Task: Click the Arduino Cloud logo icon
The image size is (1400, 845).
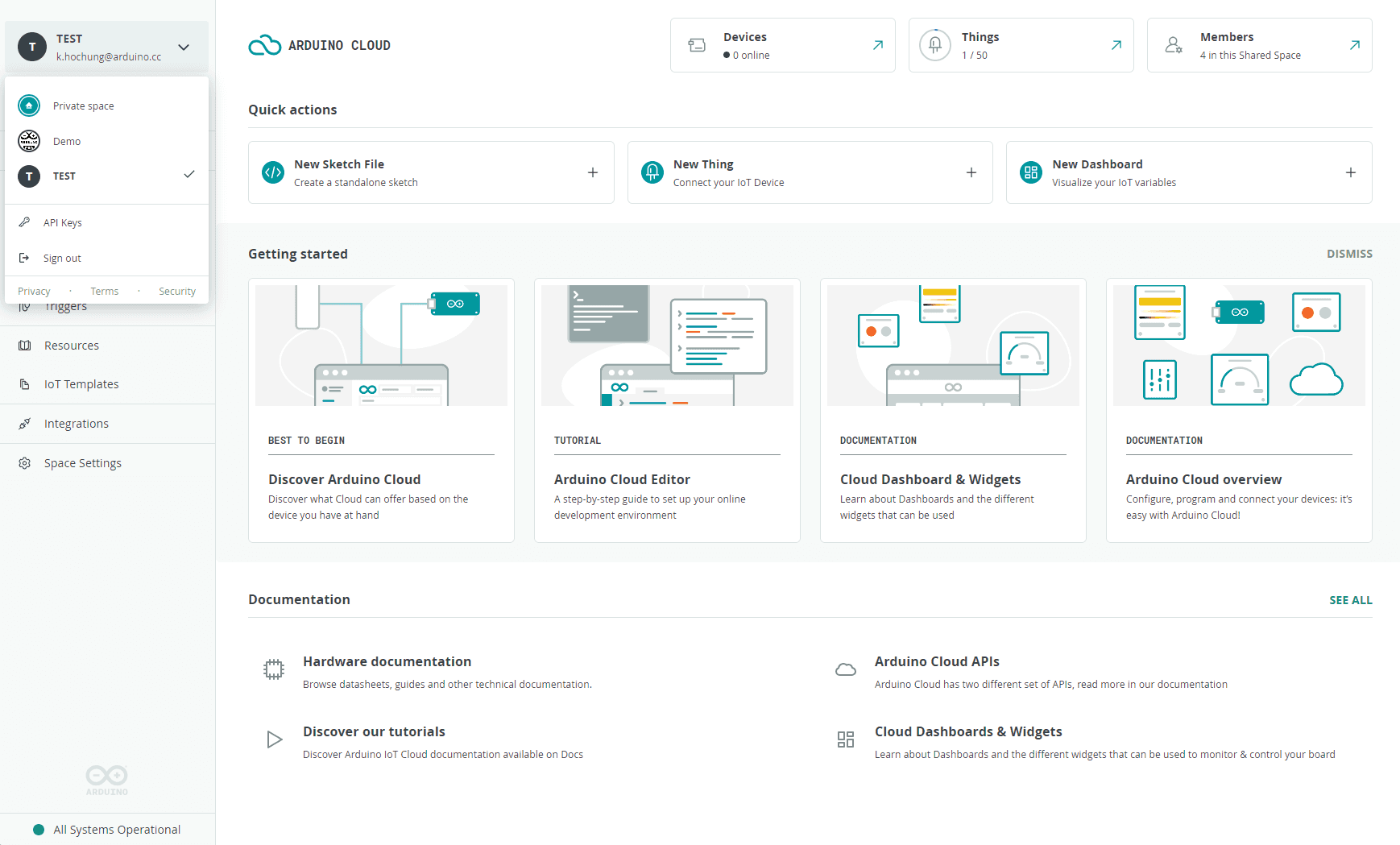Action: [x=264, y=45]
